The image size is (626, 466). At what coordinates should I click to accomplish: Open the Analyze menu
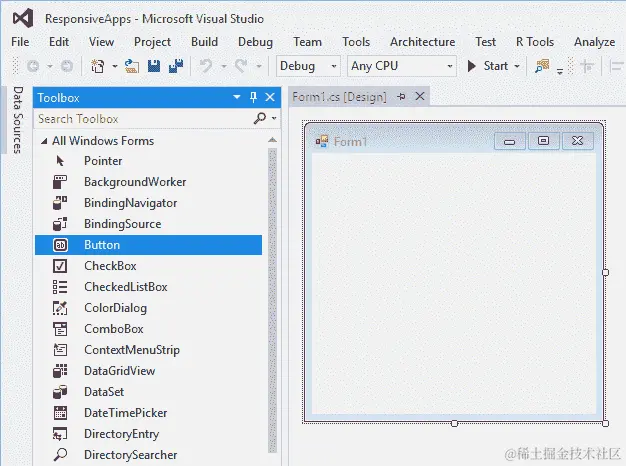coord(594,42)
